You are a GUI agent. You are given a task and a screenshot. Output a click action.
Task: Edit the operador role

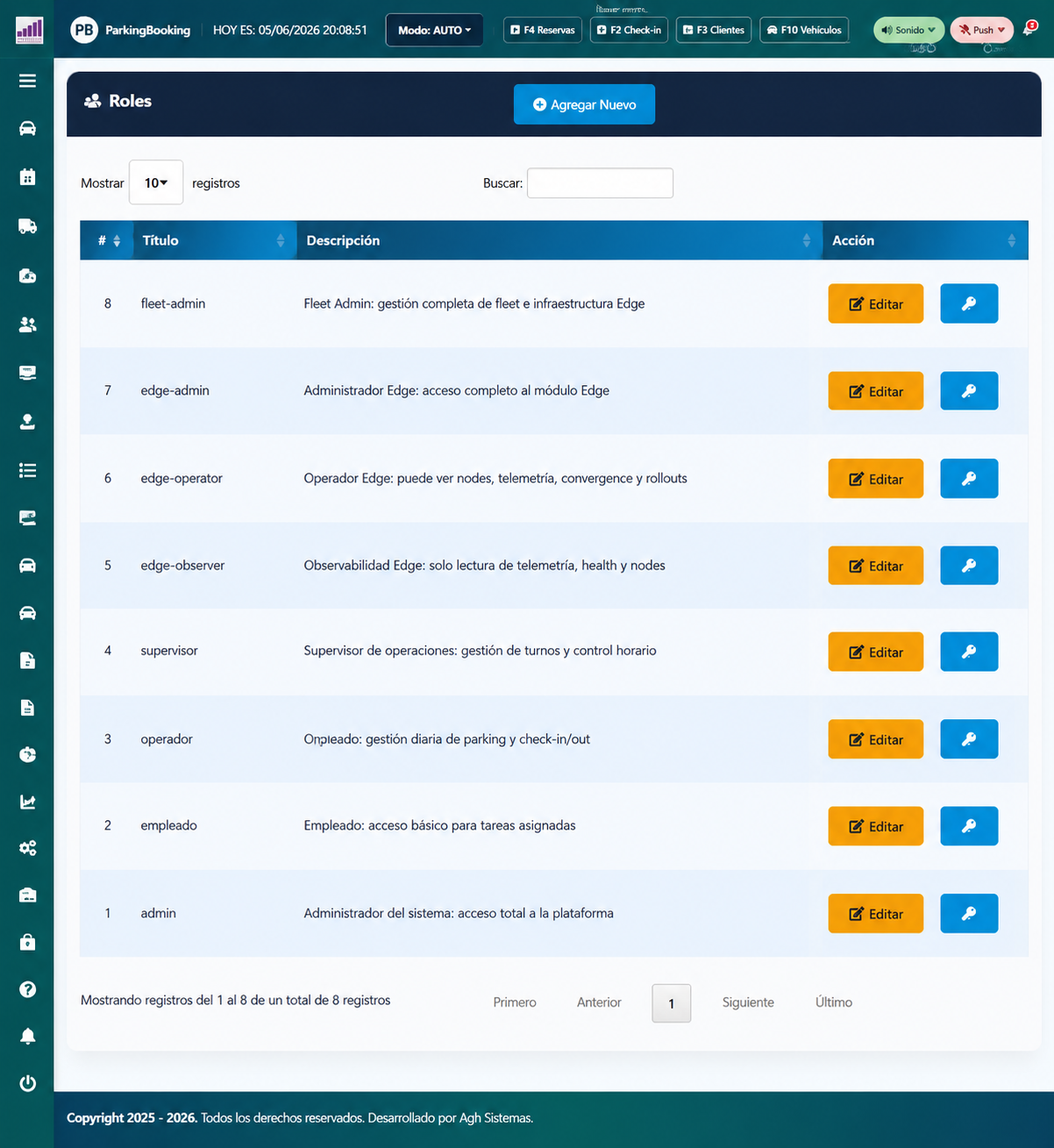point(876,738)
